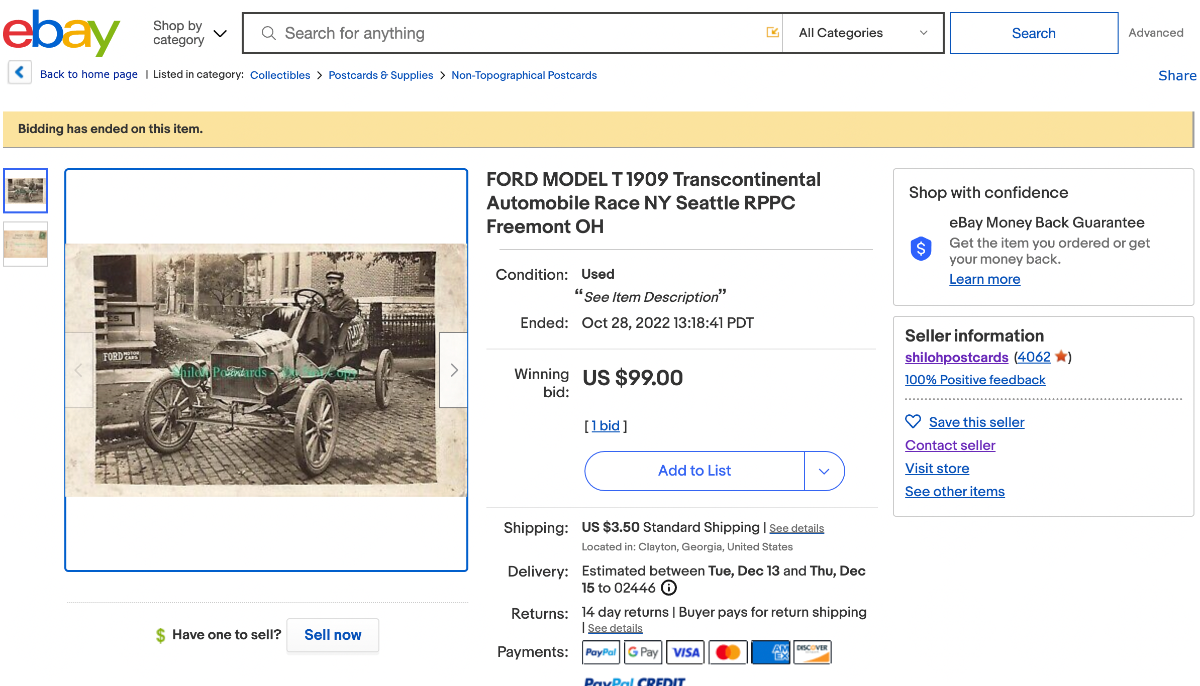Show next photo with right arrow

click(454, 370)
